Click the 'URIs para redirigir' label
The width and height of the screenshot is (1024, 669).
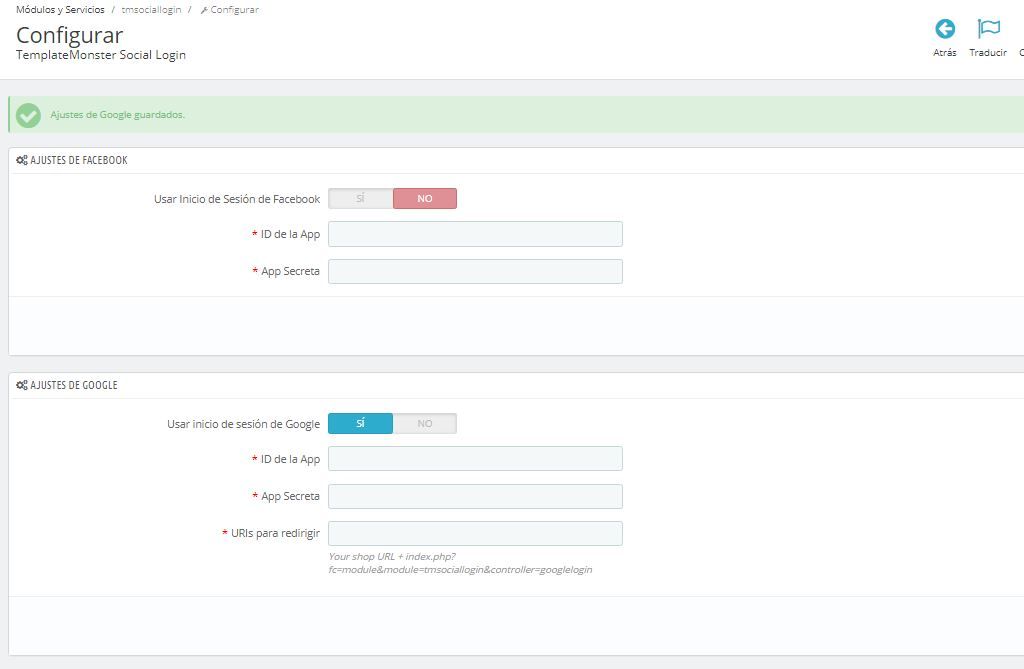(276, 533)
